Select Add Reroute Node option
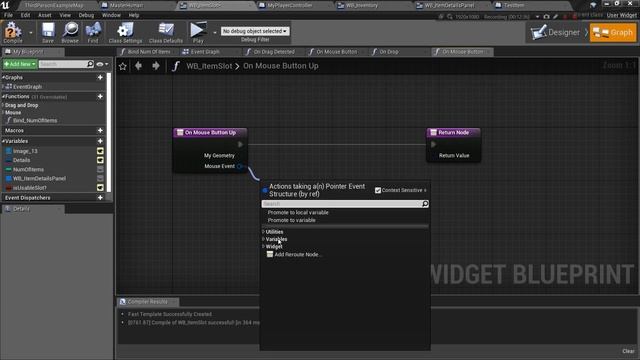 295,254
